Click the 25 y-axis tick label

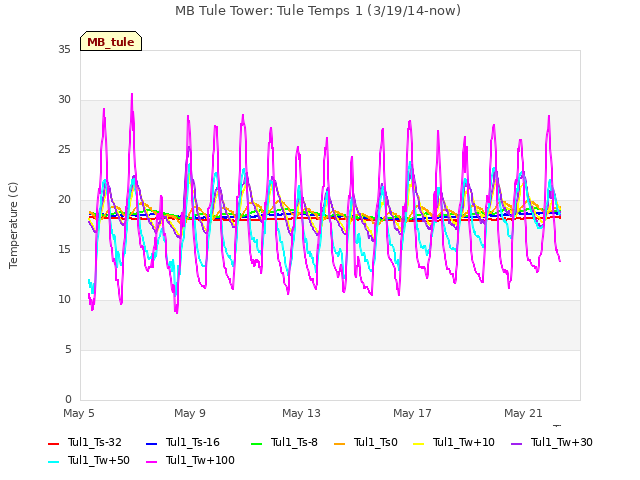coord(64,150)
